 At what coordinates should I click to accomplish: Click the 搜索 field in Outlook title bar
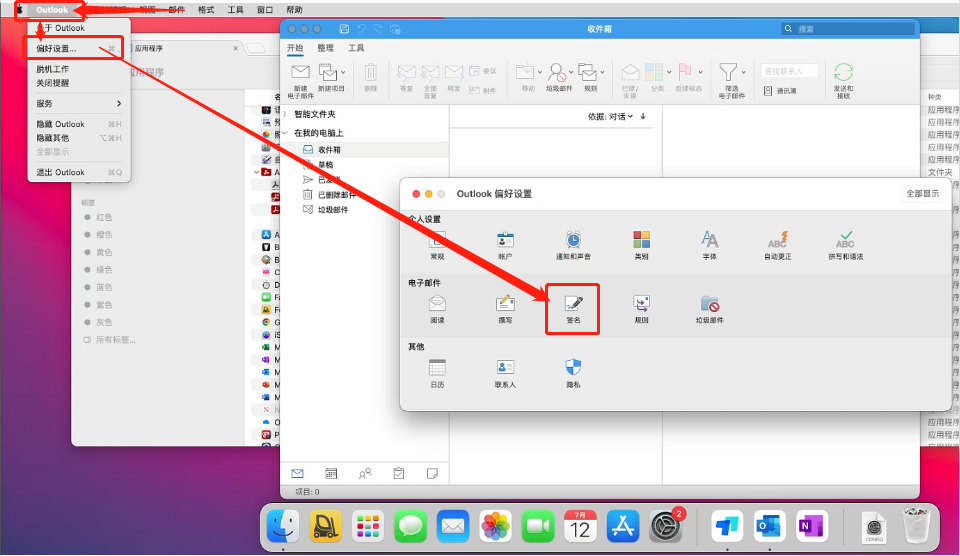coord(847,29)
